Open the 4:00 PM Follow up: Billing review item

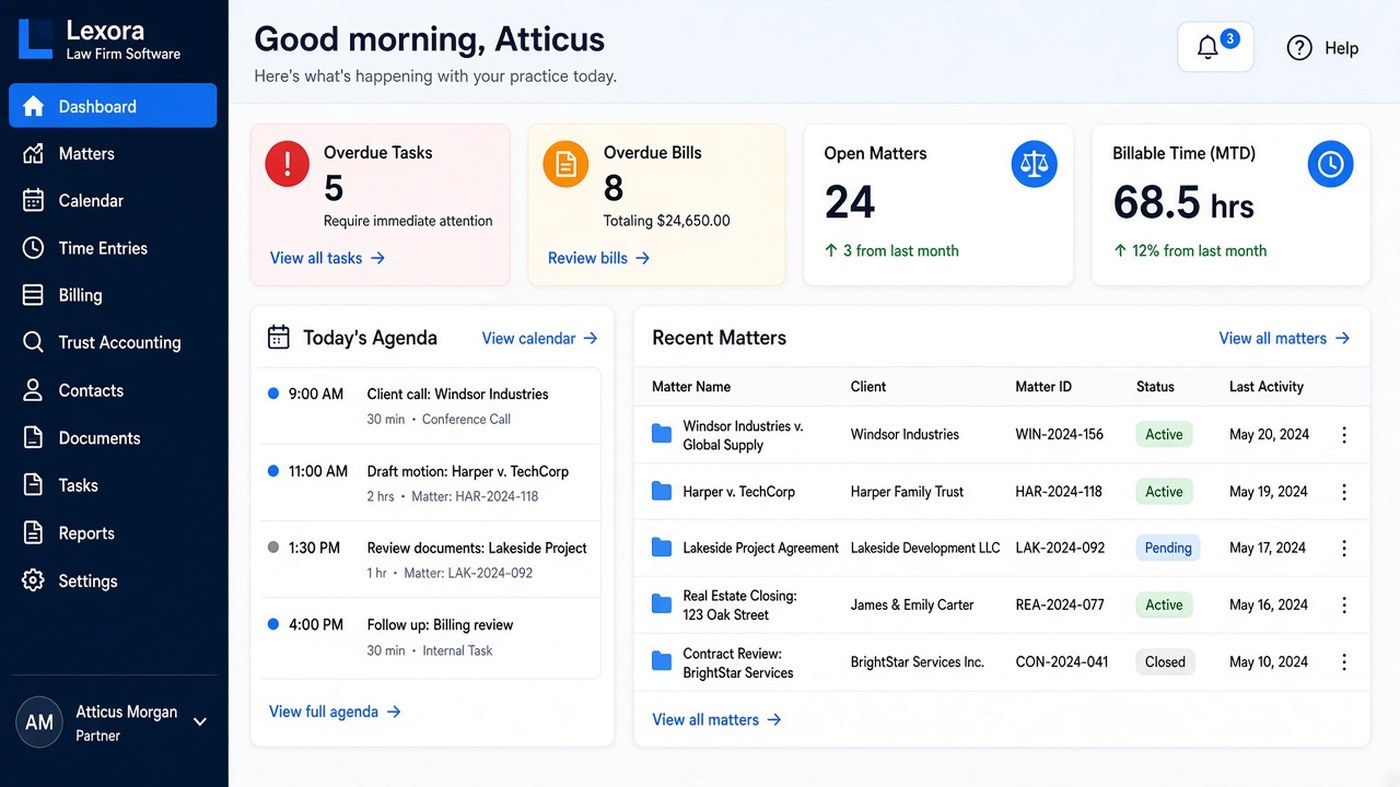[x=431, y=637]
